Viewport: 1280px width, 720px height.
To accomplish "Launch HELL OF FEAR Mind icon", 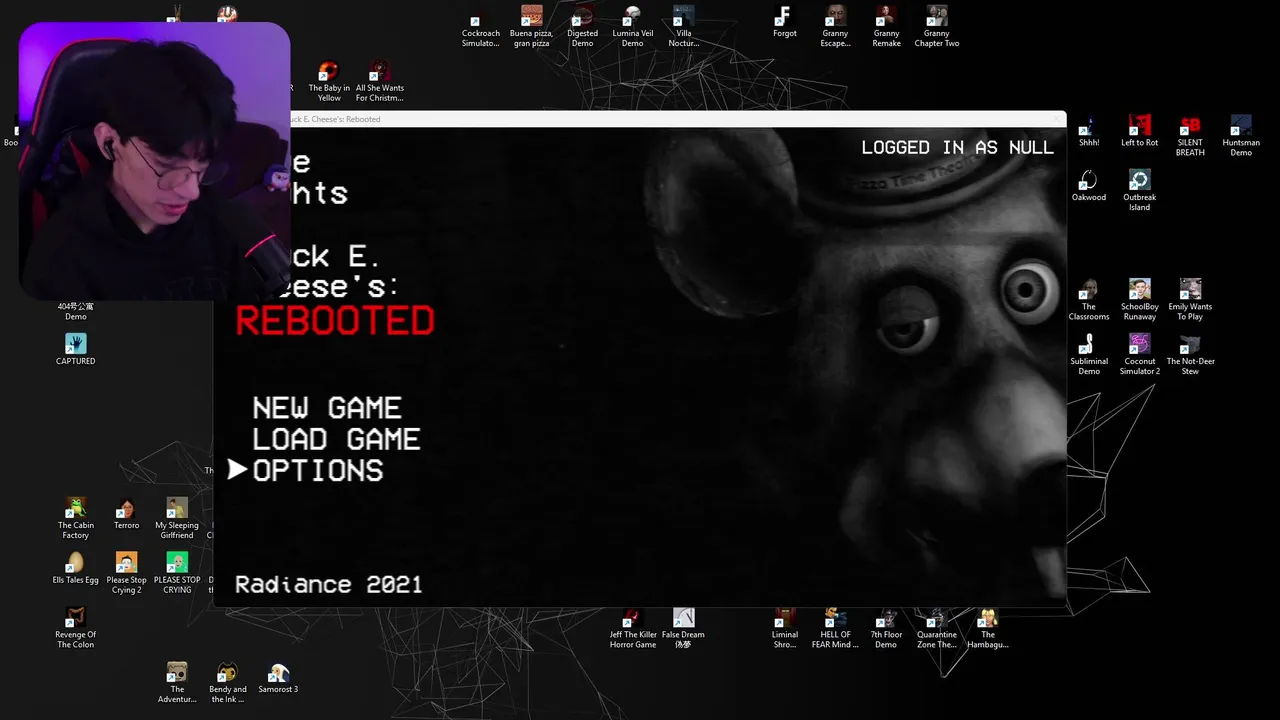I will point(835,628).
